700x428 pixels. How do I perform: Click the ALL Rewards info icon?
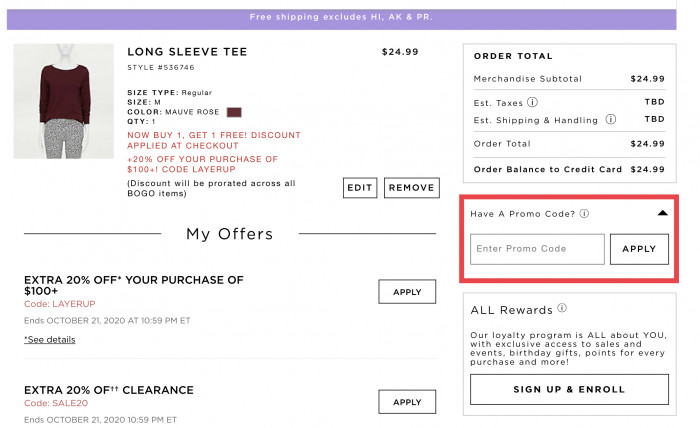(562, 309)
